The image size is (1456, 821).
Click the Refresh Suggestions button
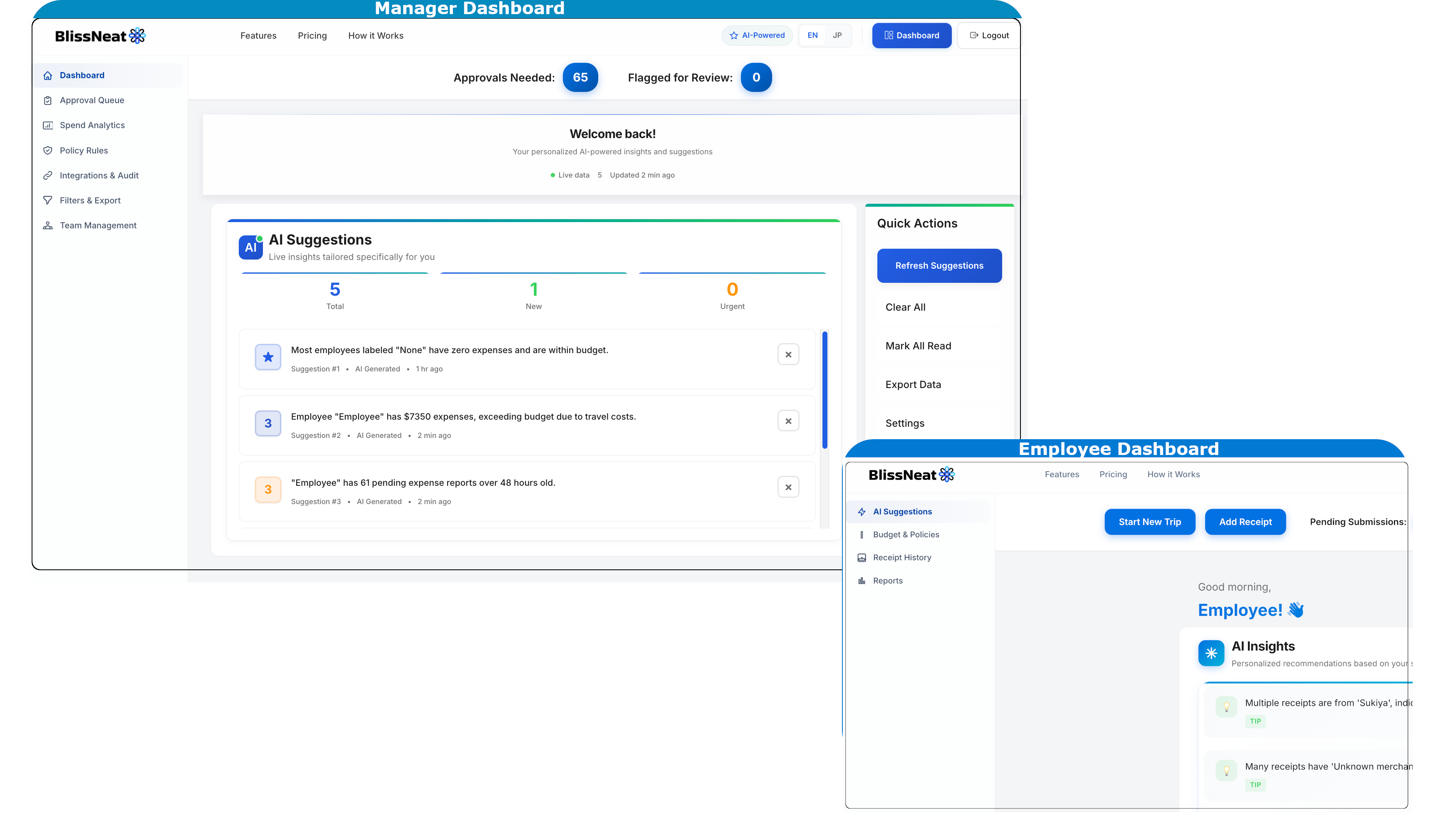pyautogui.click(x=939, y=266)
